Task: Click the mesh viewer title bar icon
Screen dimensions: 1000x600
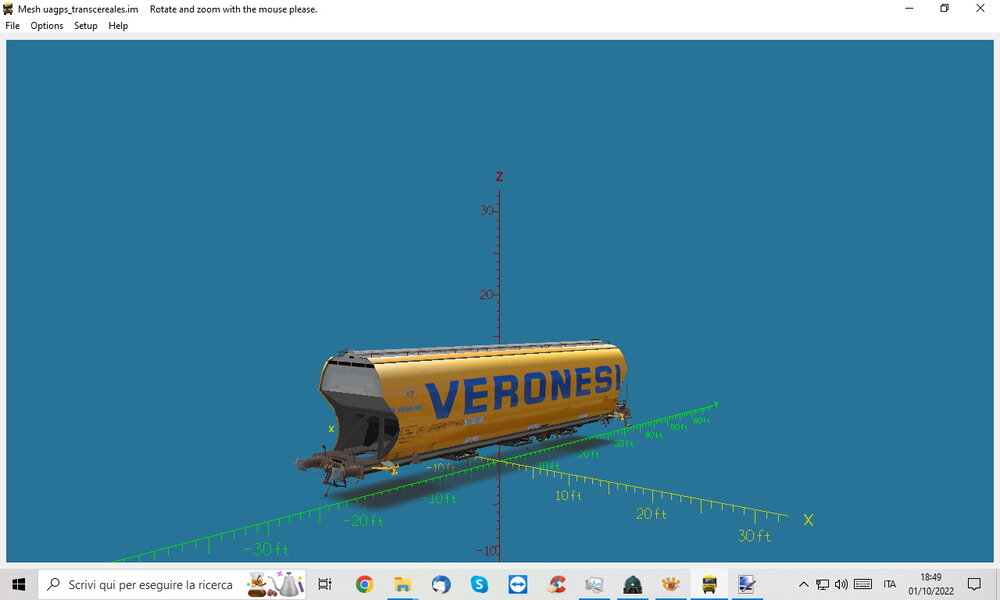Action: tap(8, 9)
